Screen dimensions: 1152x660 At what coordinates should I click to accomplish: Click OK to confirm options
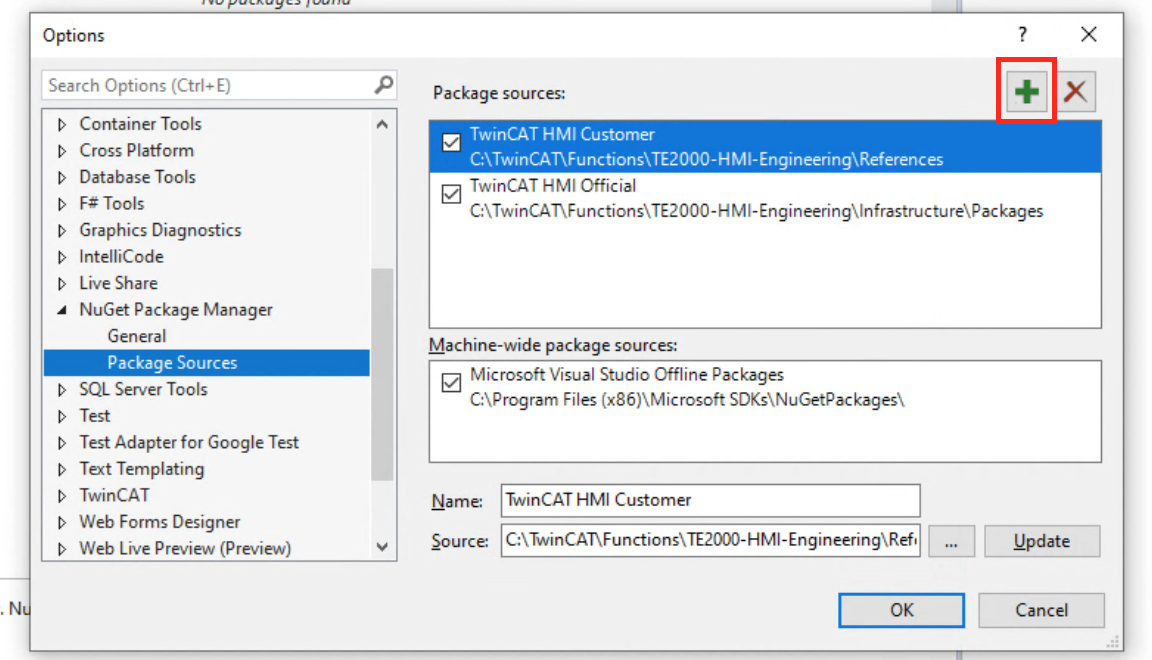tap(901, 610)
